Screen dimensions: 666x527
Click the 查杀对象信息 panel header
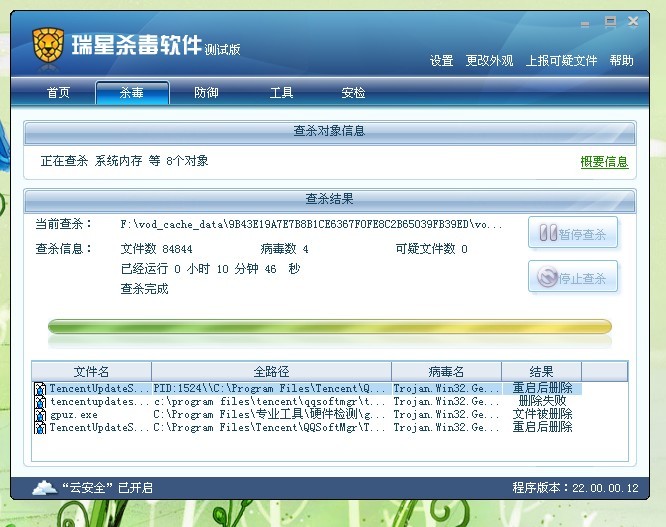pos(330,132)
